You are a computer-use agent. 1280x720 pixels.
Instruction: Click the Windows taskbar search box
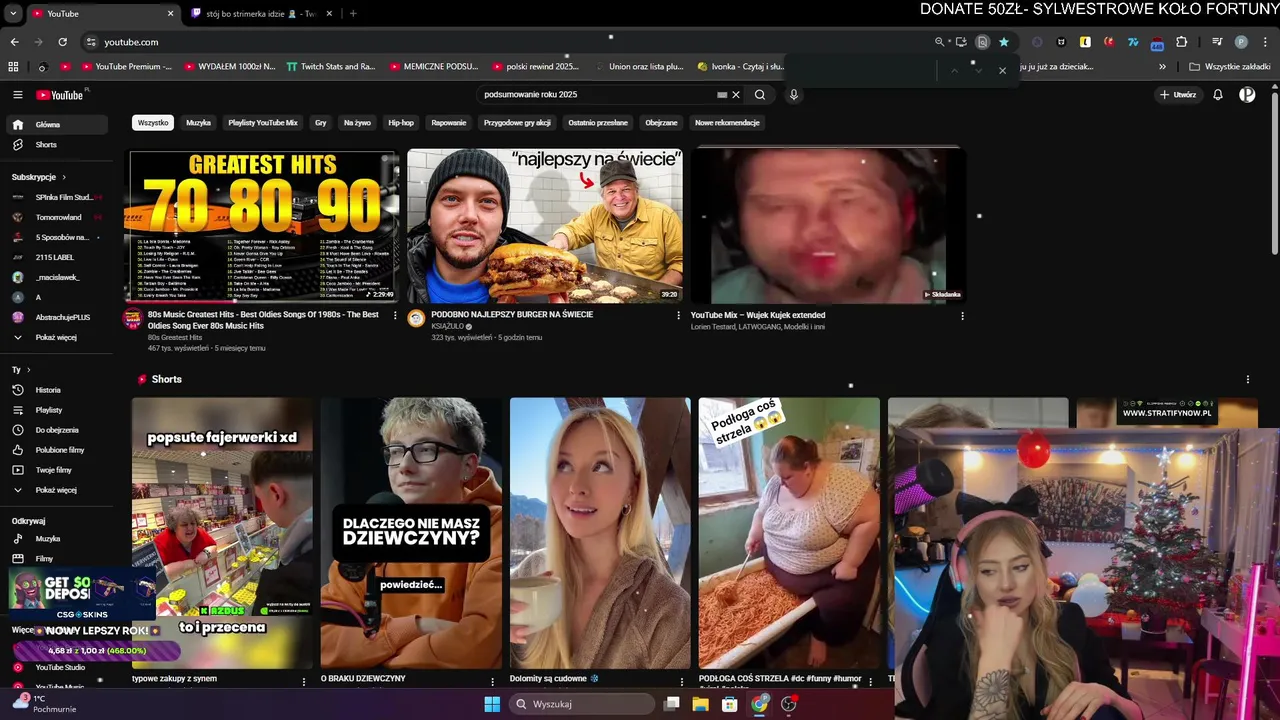[x=583, y=704]
